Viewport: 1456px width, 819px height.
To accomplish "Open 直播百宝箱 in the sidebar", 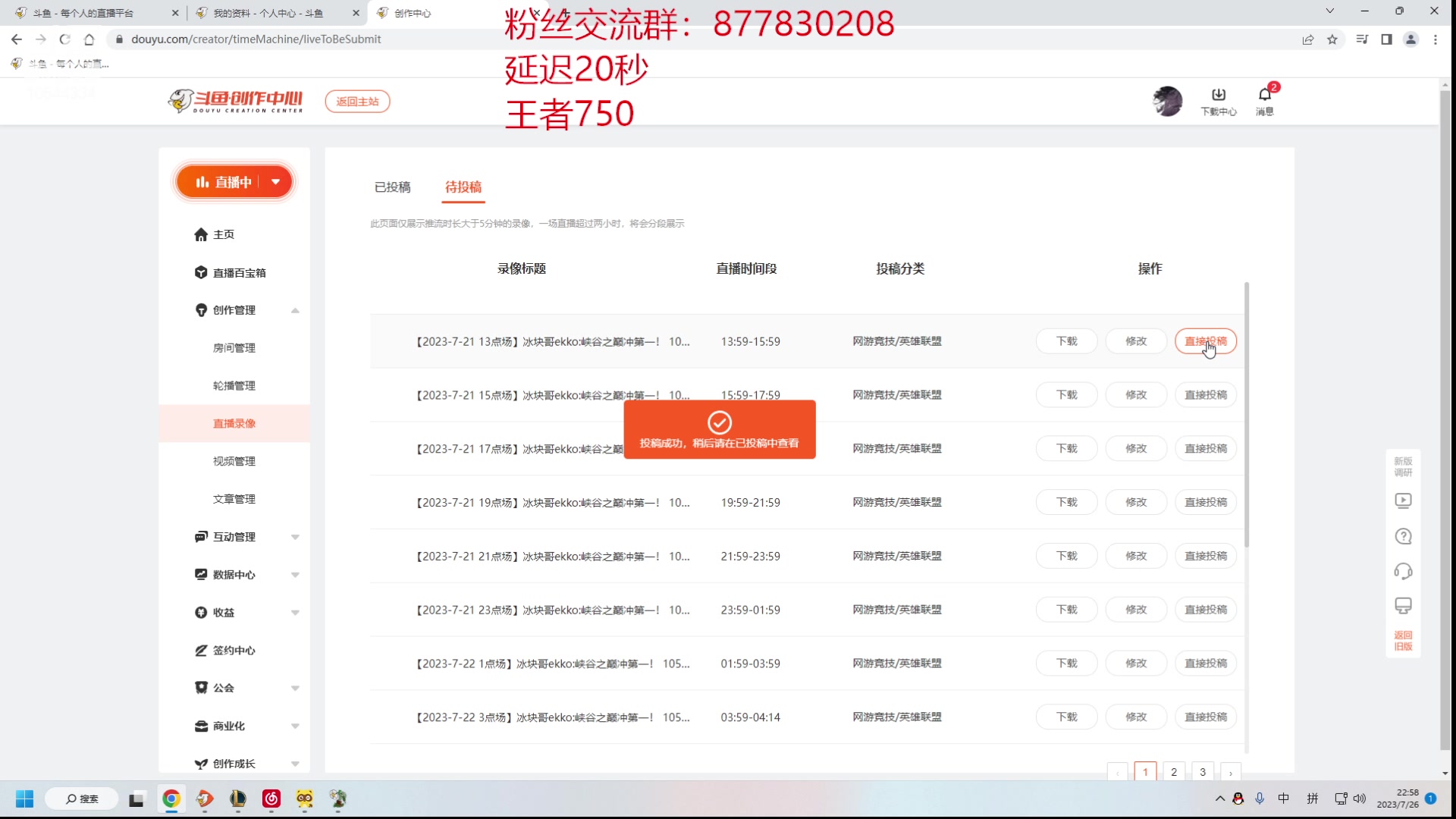I will [230, 272].
